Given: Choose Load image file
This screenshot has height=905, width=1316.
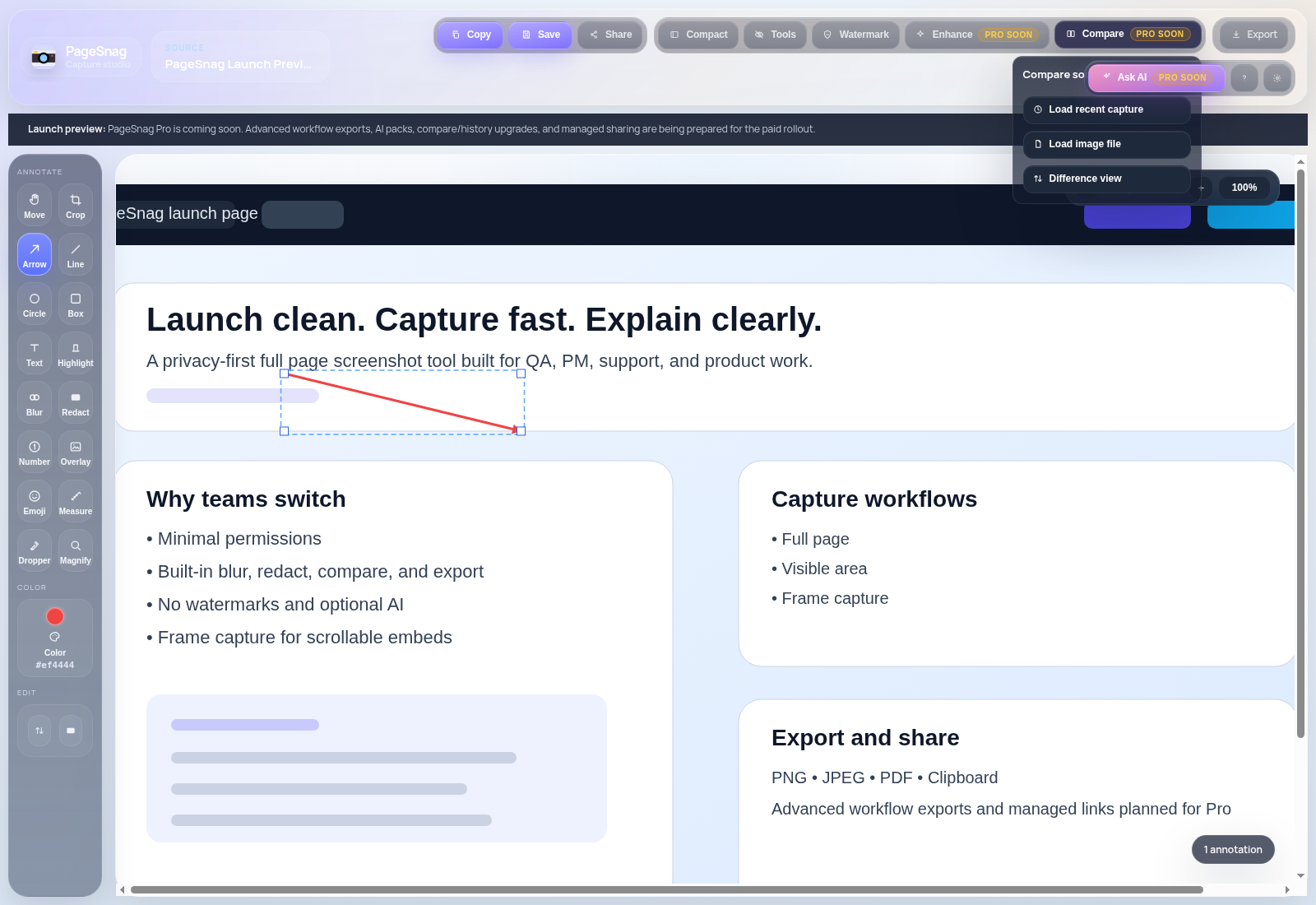Looking at the screenshot, I should tap(1107, 144).
